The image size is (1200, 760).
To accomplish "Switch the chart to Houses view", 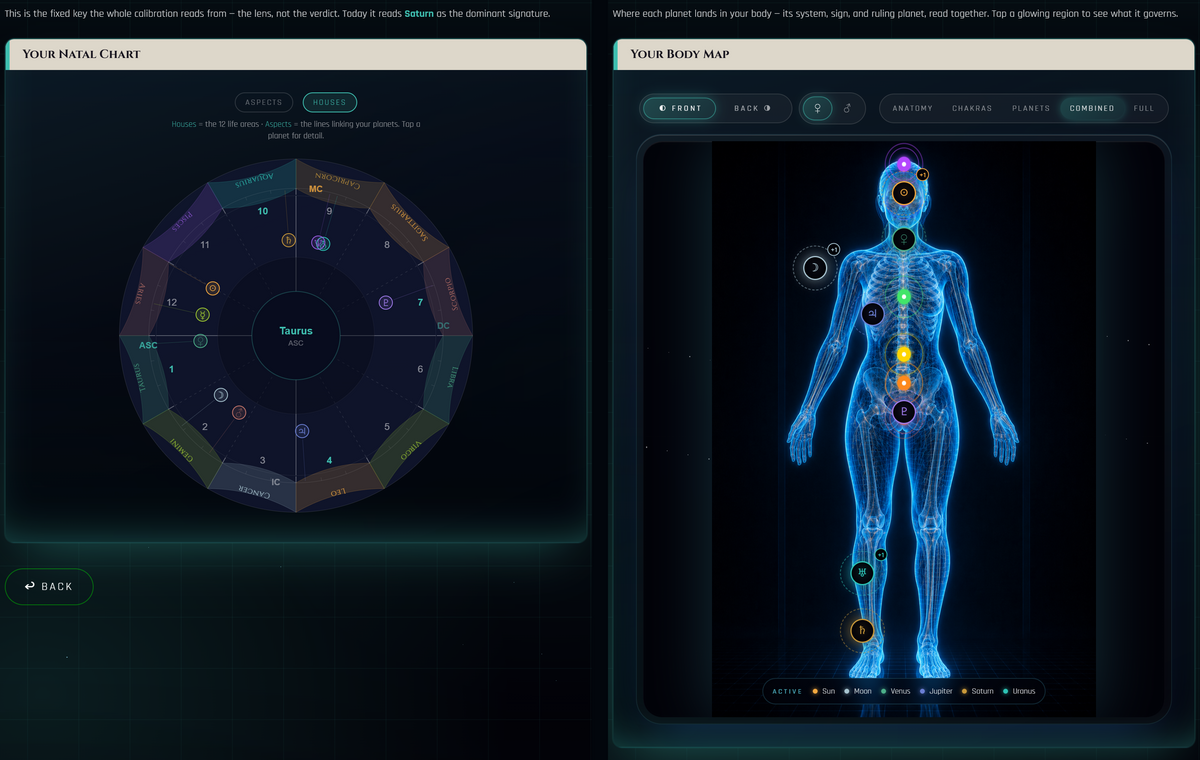I will click(330, 102).
